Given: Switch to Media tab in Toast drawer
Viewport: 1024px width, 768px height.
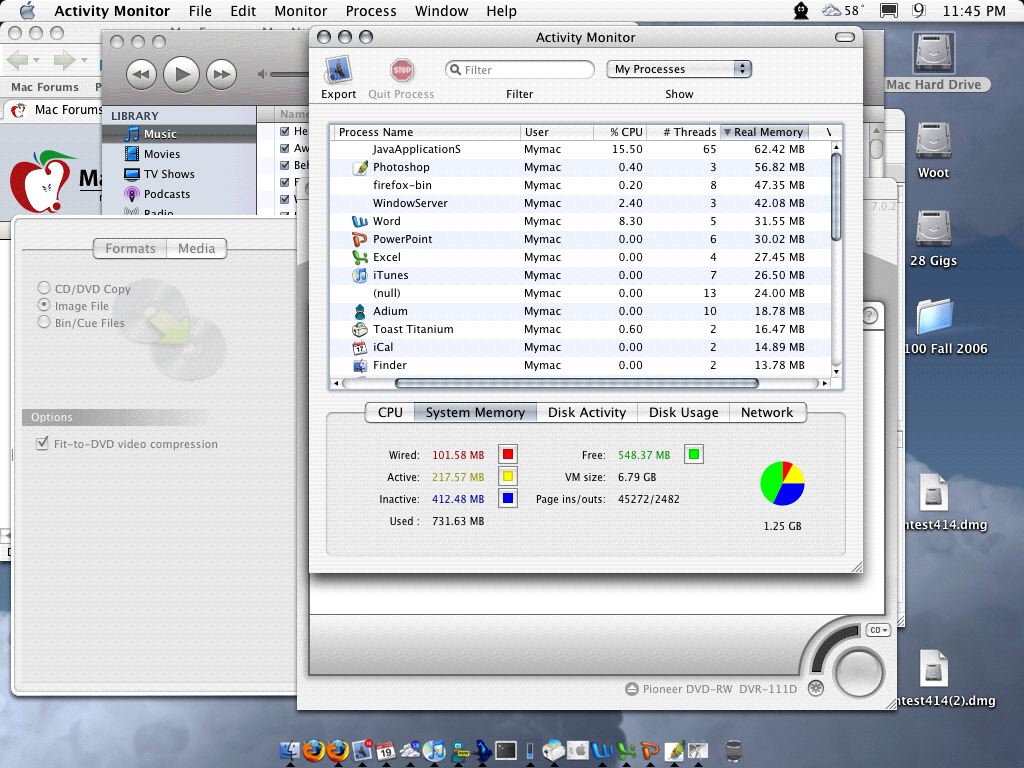Looking at the screenshot, I should (197, 248).
